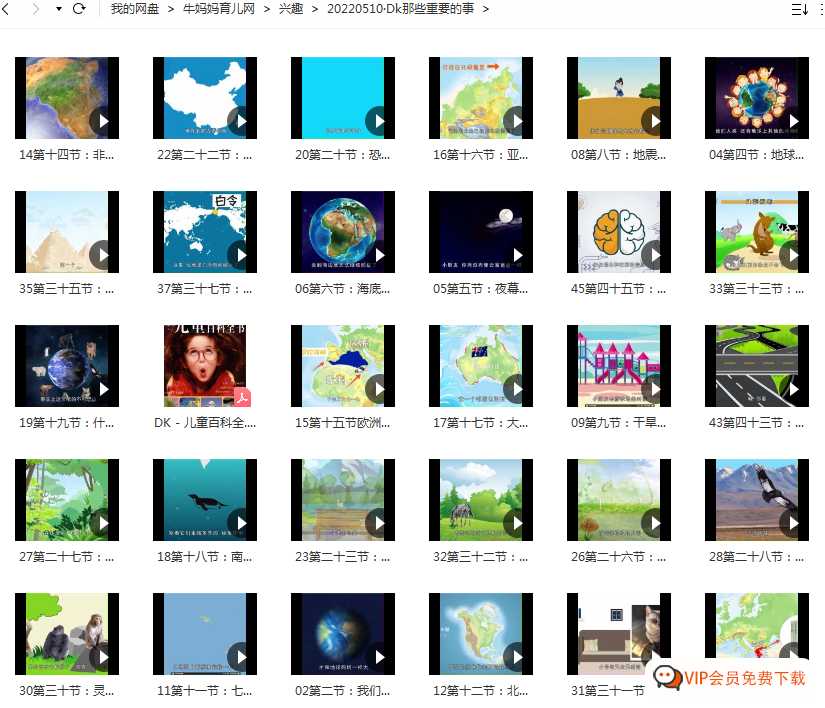Play video 28第二十八节 eagle mountains
The height and width of the screenshot is (708, 825).
pos(757,500)
